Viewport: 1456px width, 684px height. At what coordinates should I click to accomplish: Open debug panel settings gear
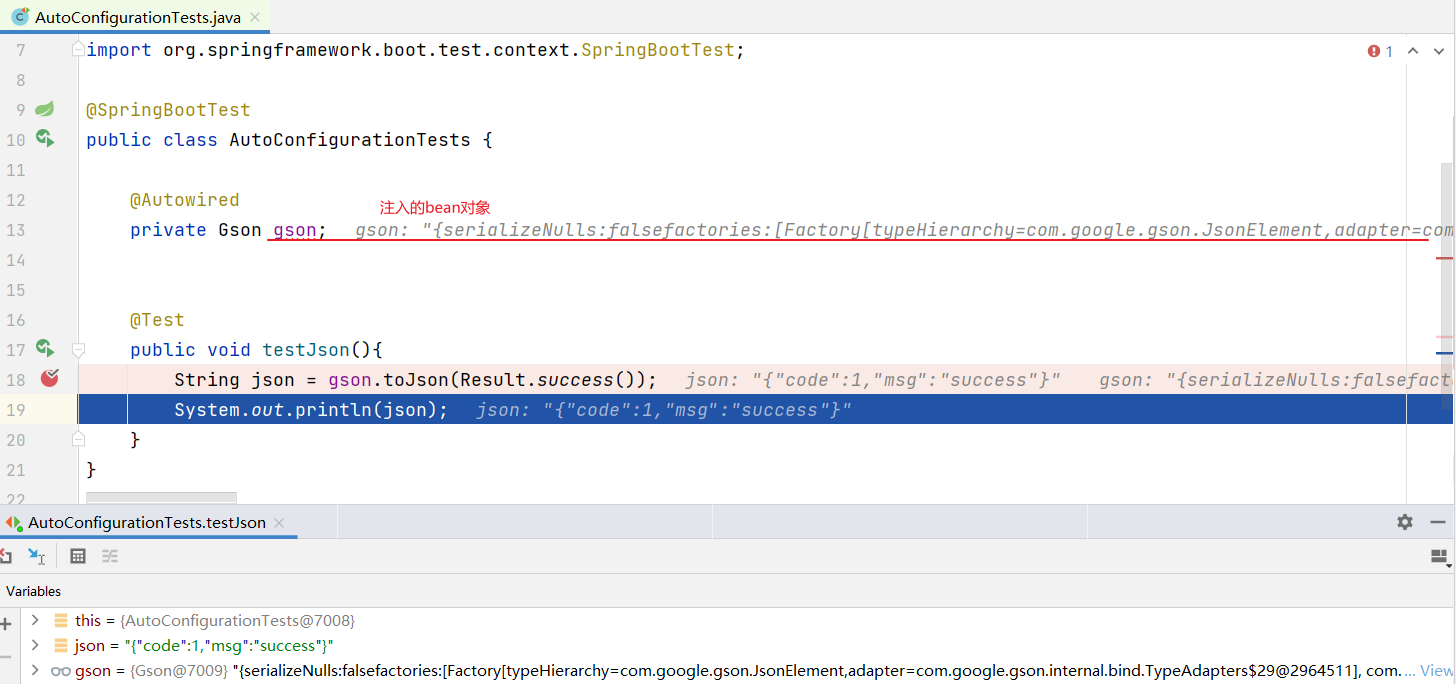(1405, 522)
